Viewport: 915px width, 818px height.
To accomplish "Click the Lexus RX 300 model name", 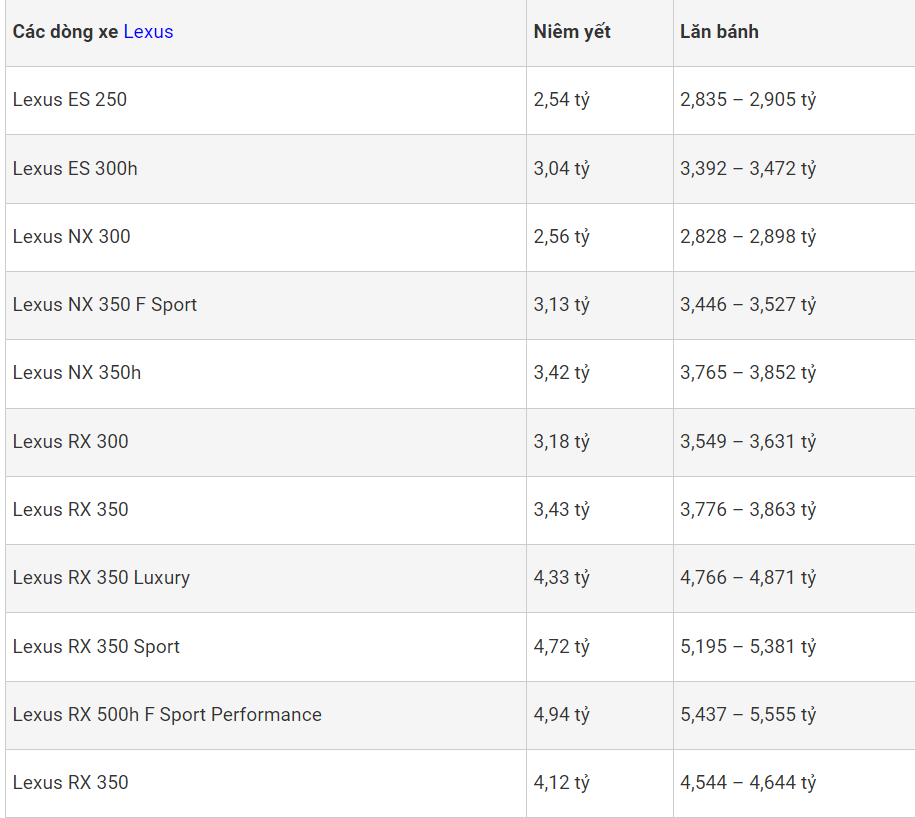I will pyautogui.click(x=71, y=442).
